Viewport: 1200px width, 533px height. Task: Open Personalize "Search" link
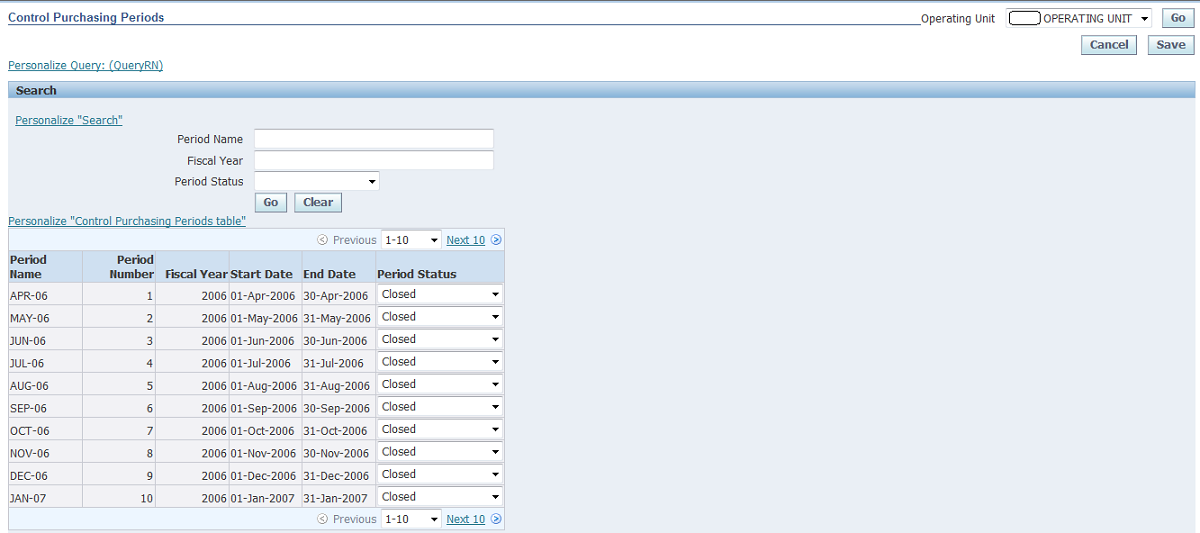point(69,120)
